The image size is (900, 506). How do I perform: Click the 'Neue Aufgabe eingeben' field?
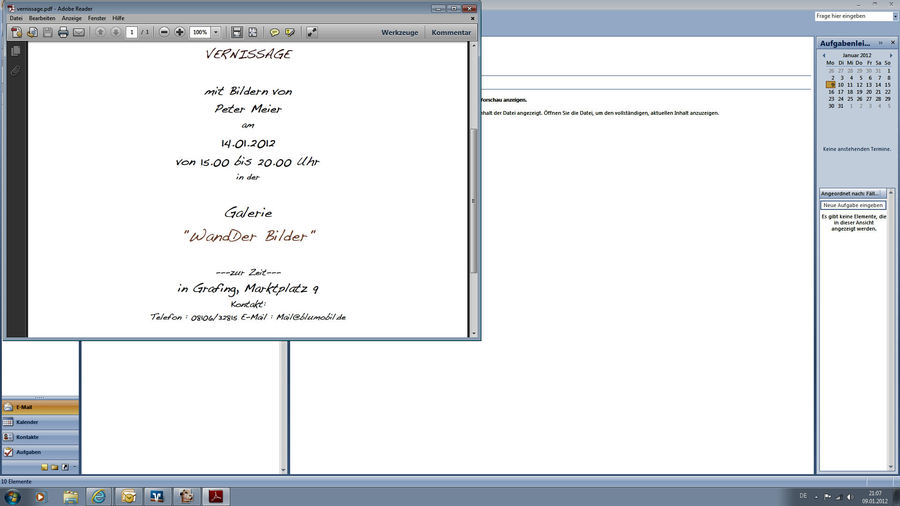point(853,205)
